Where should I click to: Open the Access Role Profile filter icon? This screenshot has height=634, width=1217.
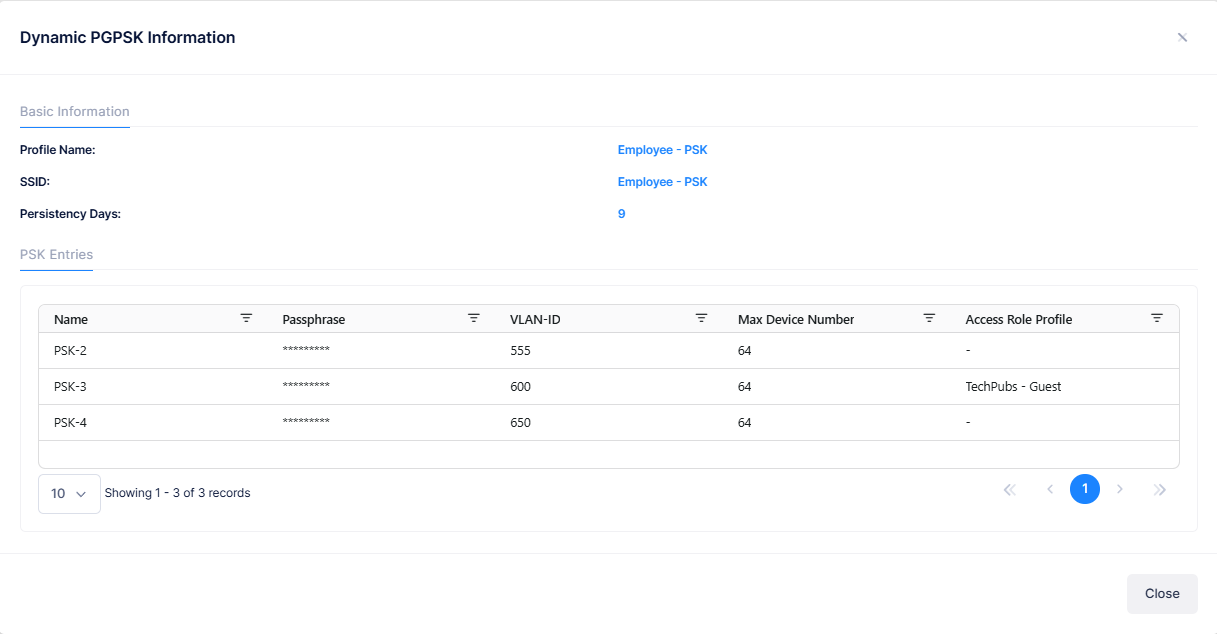click(1157, 318)
